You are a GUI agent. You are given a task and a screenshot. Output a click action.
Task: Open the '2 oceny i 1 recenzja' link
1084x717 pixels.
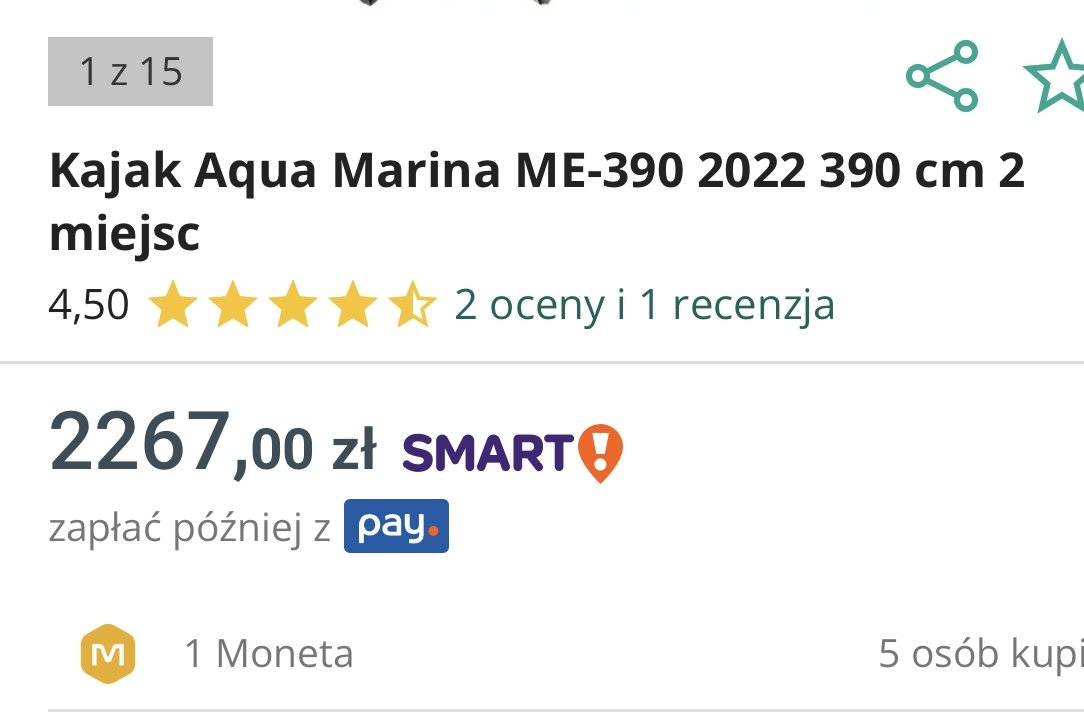[x=644, y=305]
